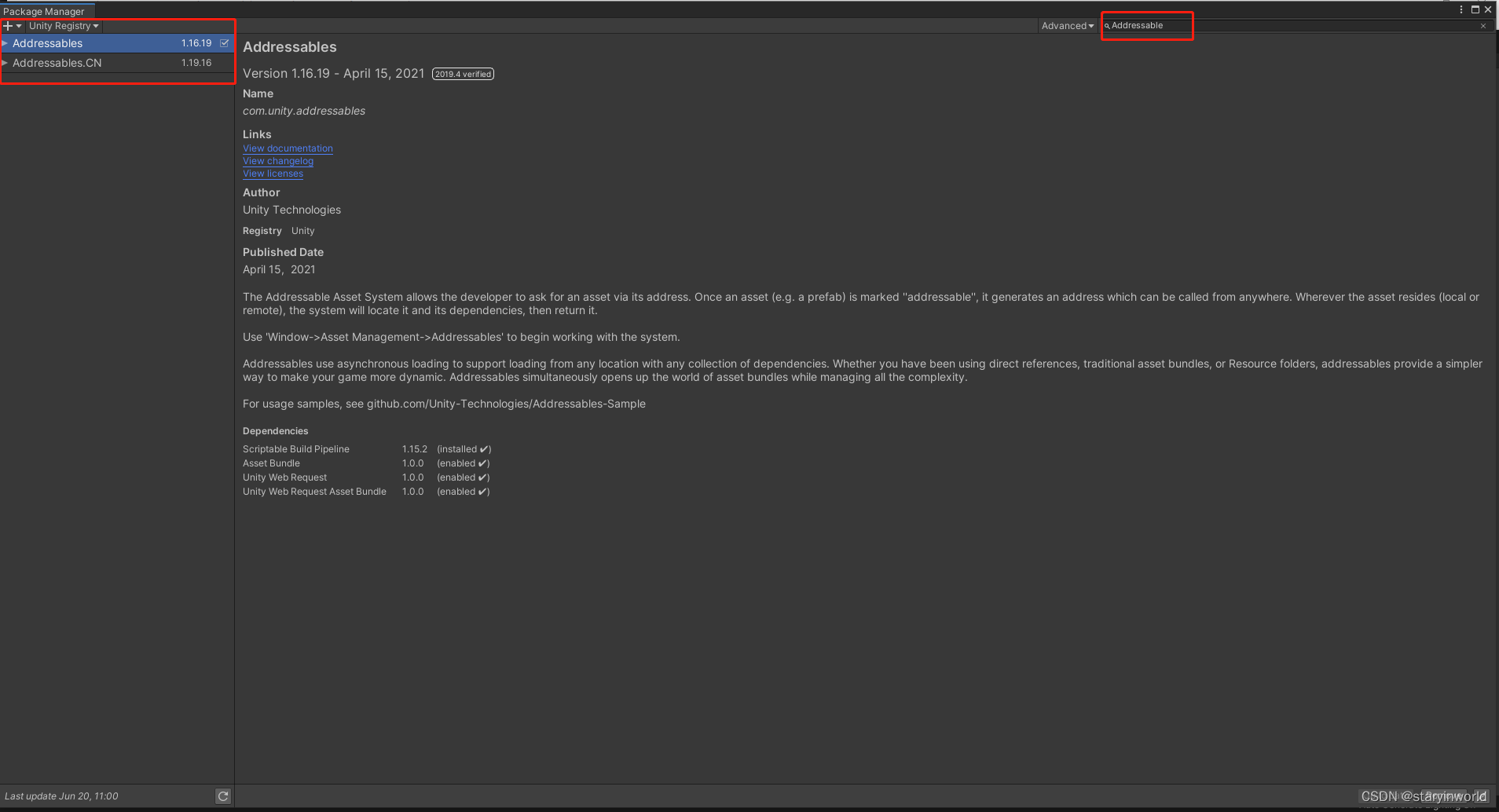Click the installed checkmark on Addressables row
1499x812 pixels.
click(225, 43)
